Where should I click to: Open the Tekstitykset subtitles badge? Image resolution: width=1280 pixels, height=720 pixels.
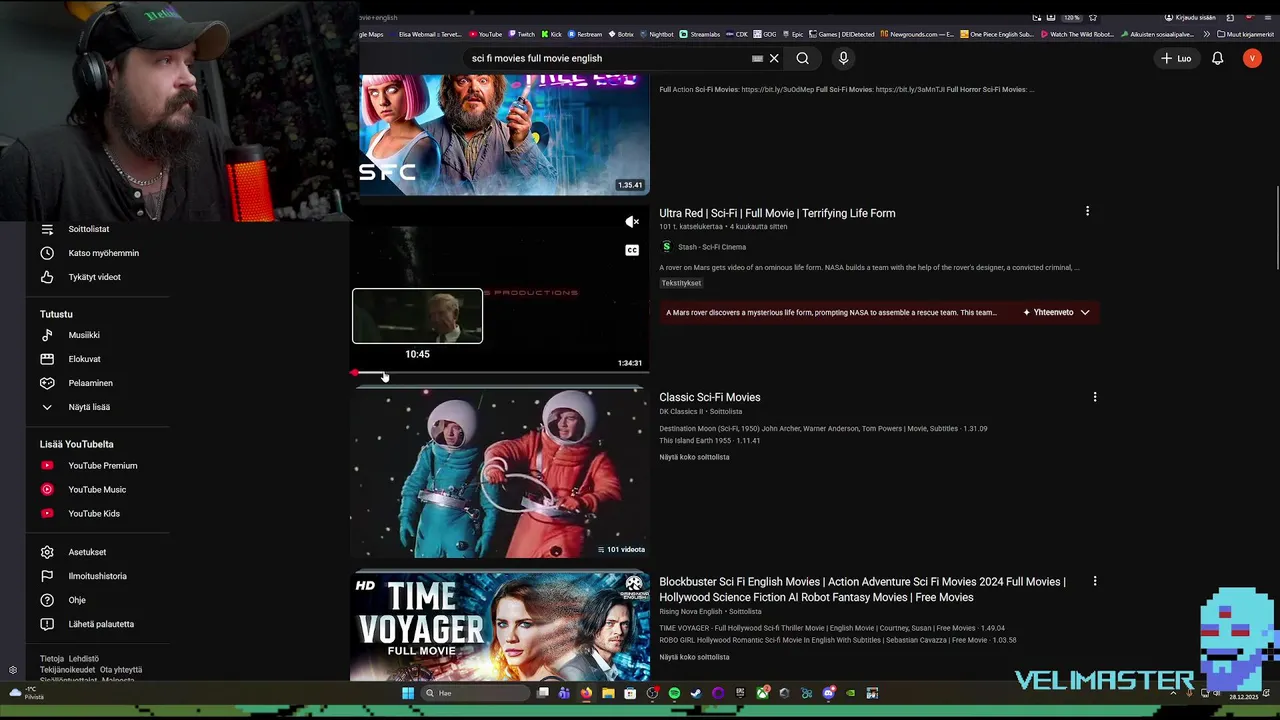click(682, 283)
